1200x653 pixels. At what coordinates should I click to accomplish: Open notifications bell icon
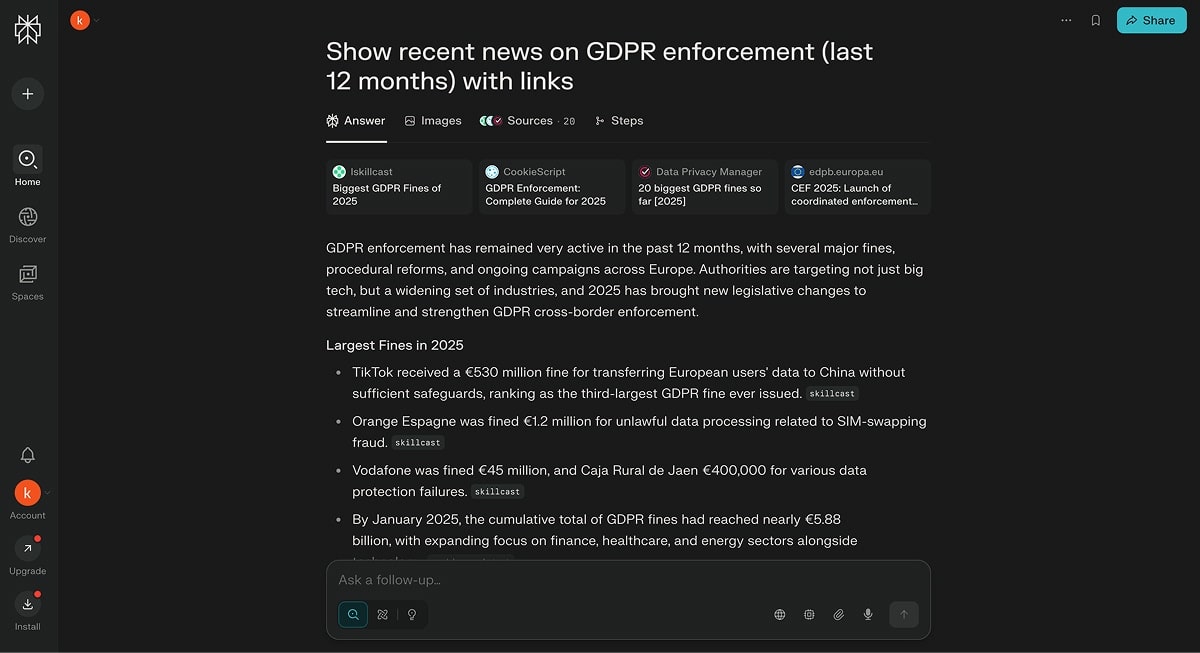pos(28,455)
